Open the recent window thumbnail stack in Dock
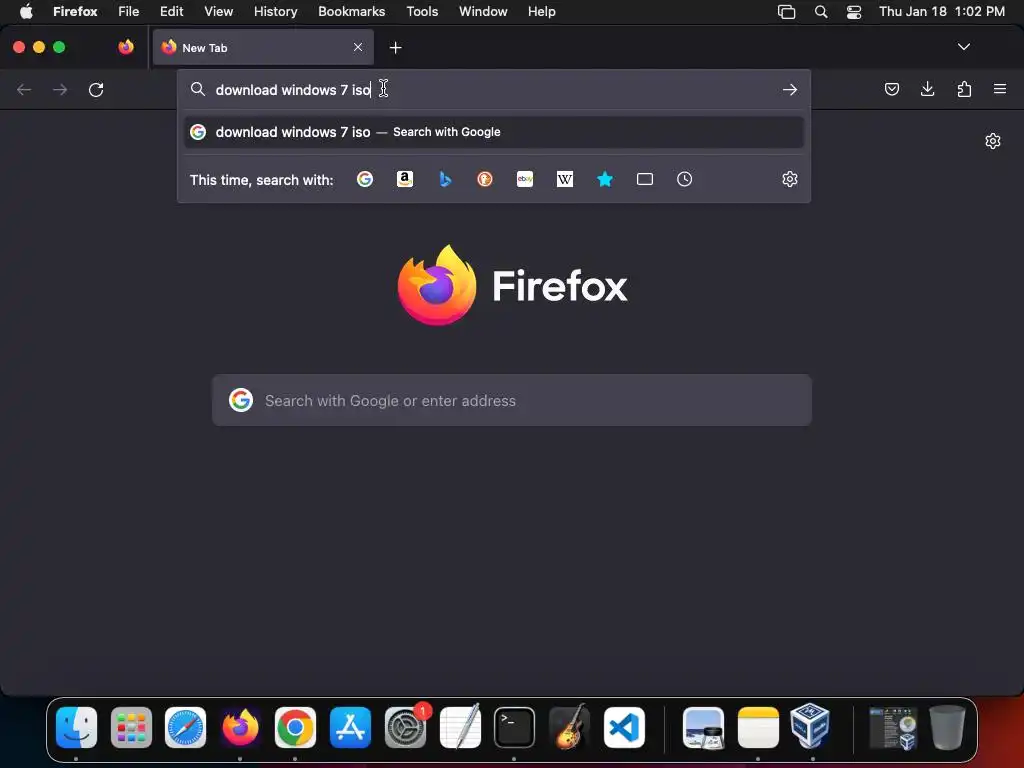 (893, 727)
